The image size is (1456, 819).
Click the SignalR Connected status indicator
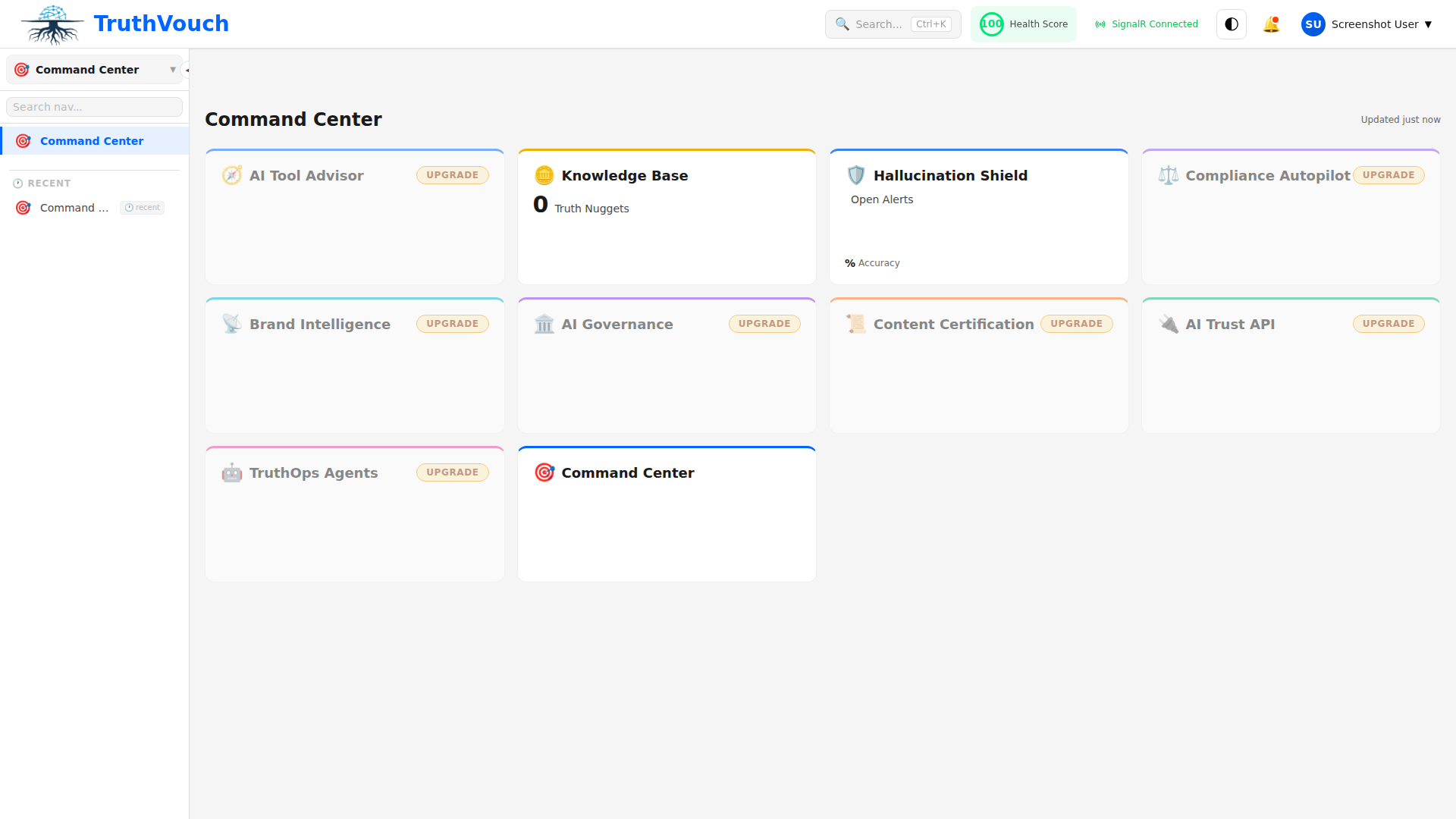pos(1147,24)
